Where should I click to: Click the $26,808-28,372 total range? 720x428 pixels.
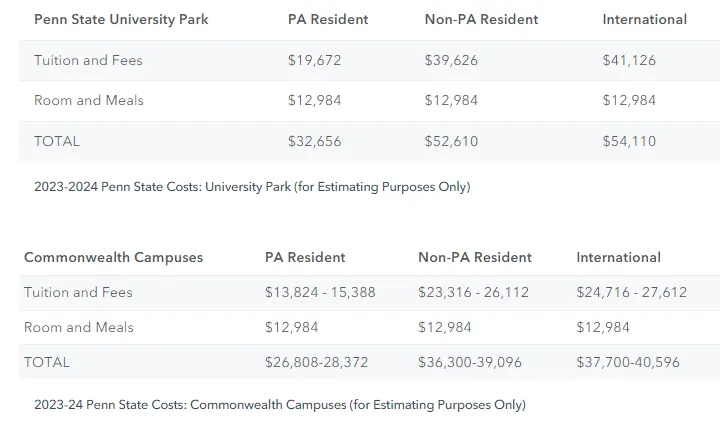[316, 362]
